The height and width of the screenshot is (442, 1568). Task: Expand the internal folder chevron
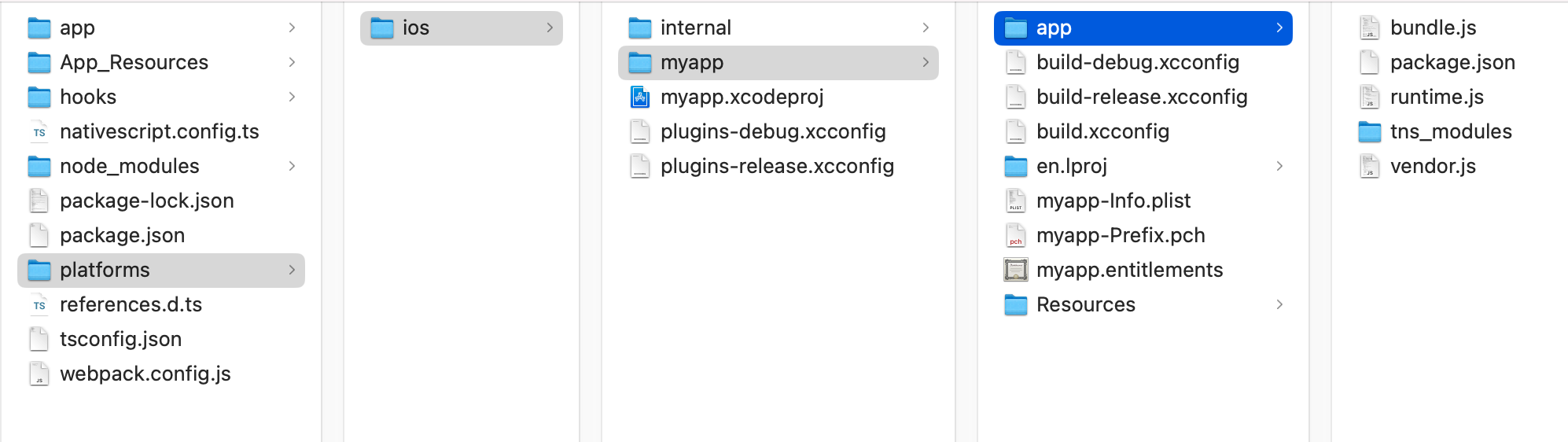pos(926,28)
